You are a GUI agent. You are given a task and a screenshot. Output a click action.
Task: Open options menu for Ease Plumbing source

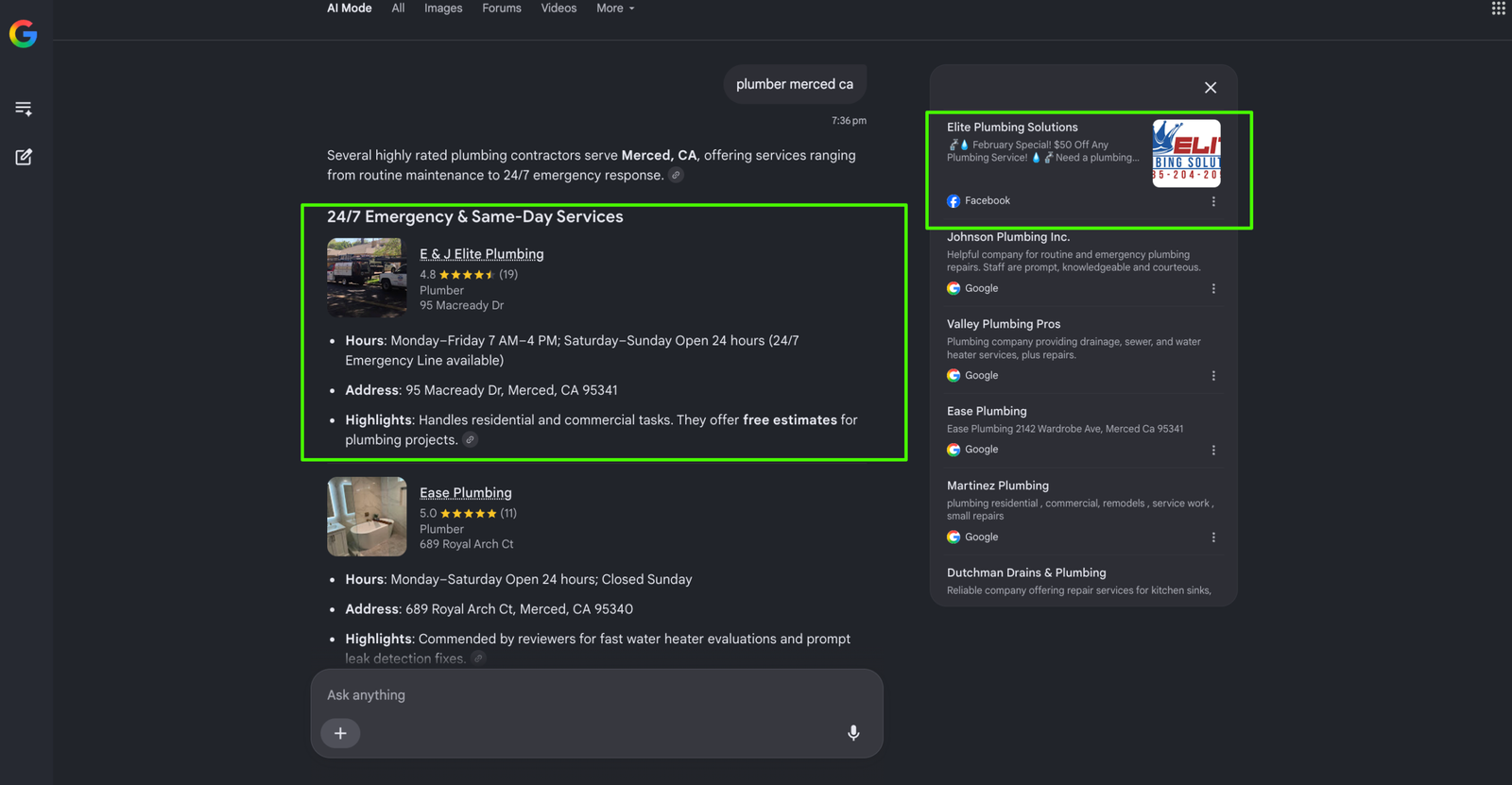pyautogui.click(x=1213, y=451)
